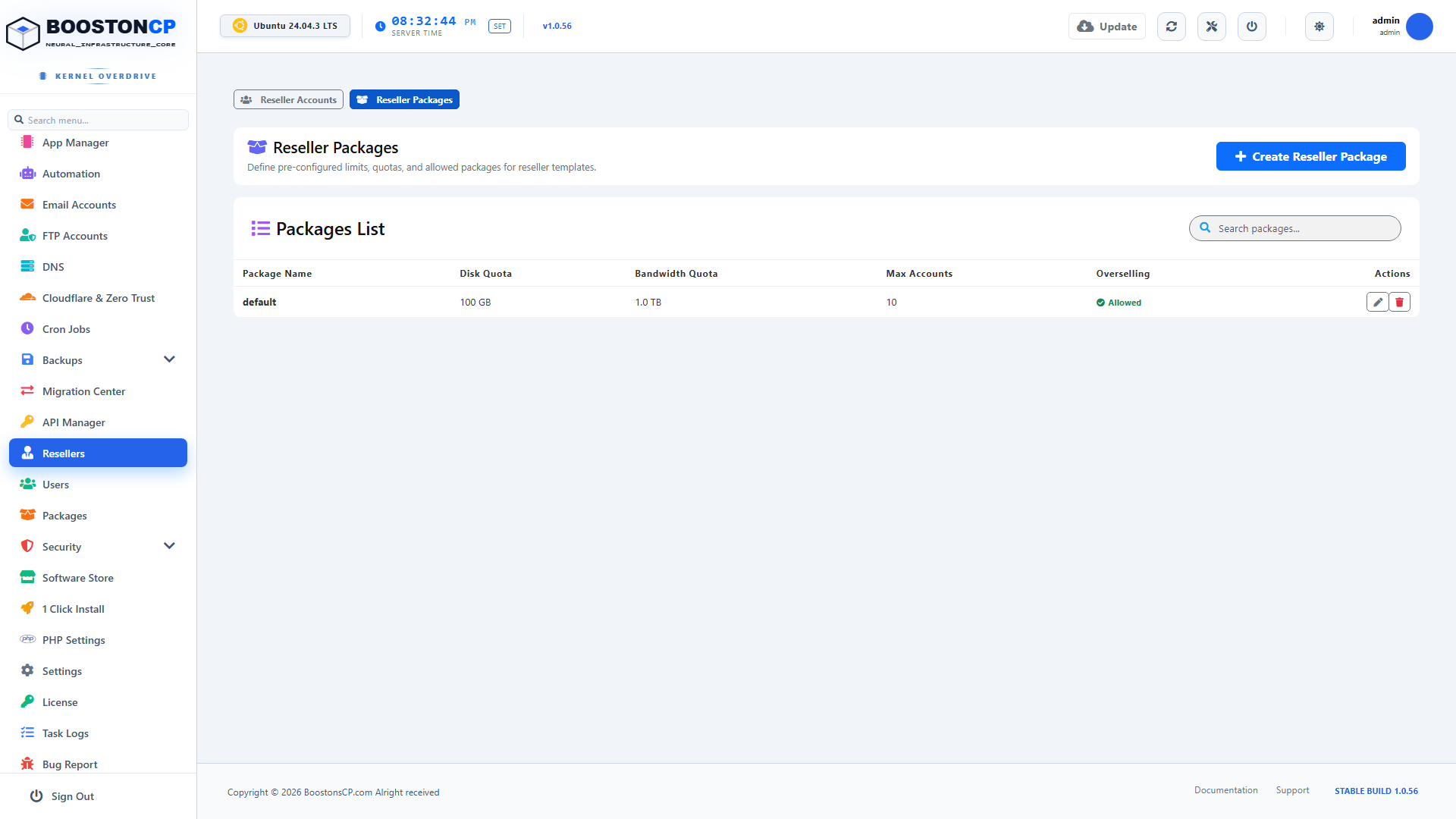This screenshot has height=819, width=1456.
Task: Click the Allowed overselling status
Action: click(1119, 303)
